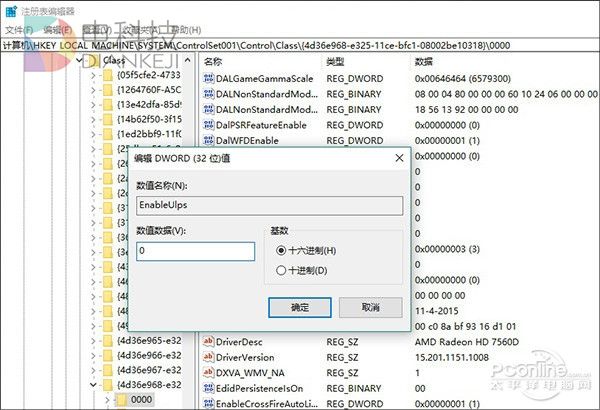This screenshot has height=410, width=600.
Task: Open the 帮助(H) menu
Action: click(186, 30)
